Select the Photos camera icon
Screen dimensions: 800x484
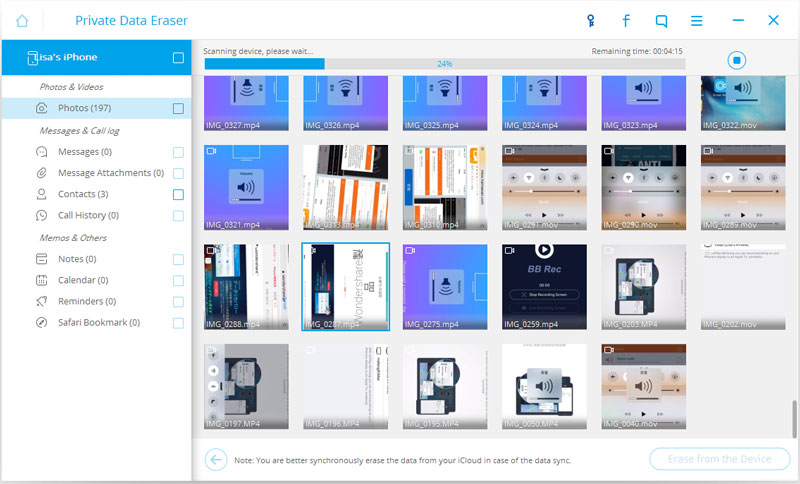[x=42, y=108]
